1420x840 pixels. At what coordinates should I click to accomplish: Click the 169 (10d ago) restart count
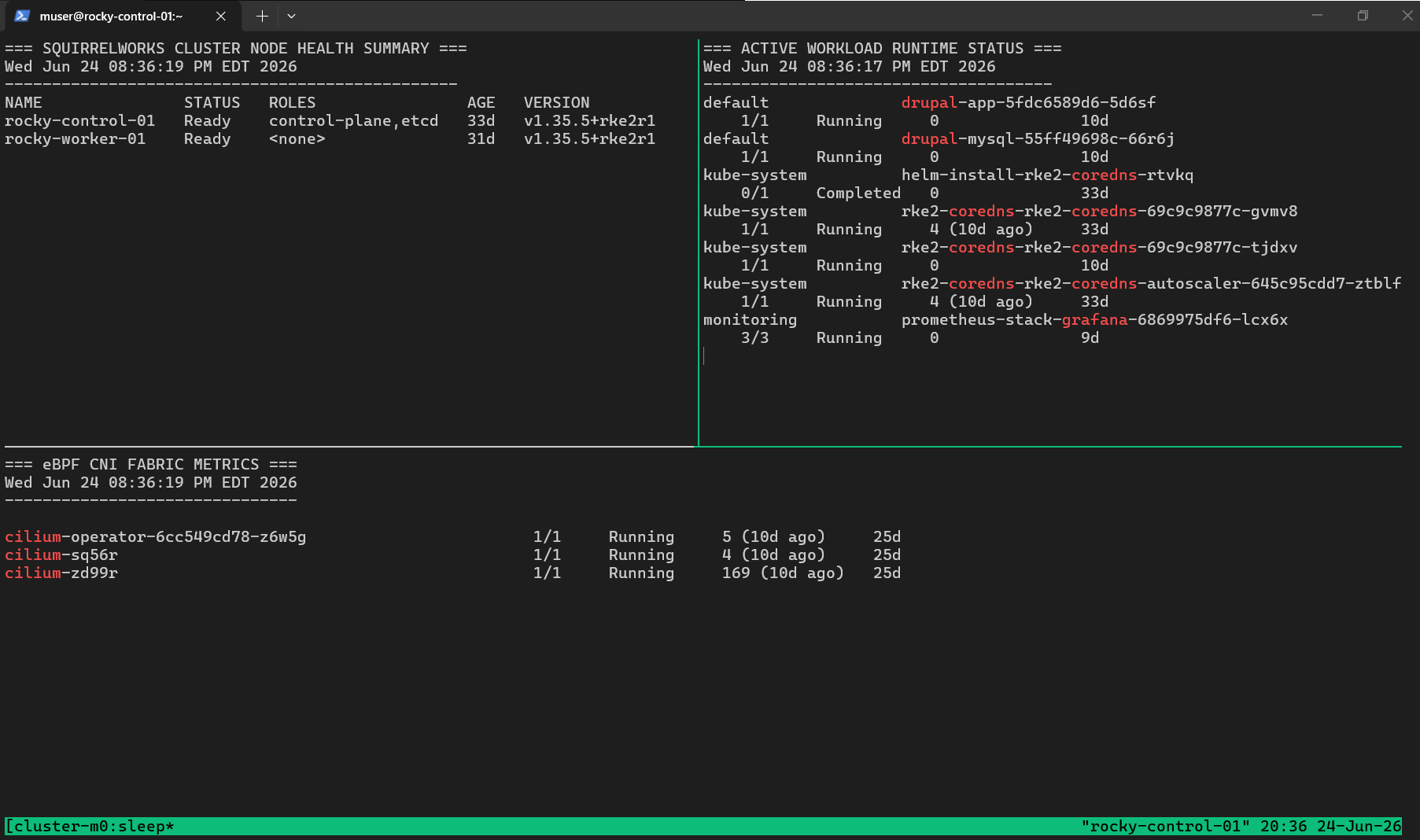tap(784, 573)
